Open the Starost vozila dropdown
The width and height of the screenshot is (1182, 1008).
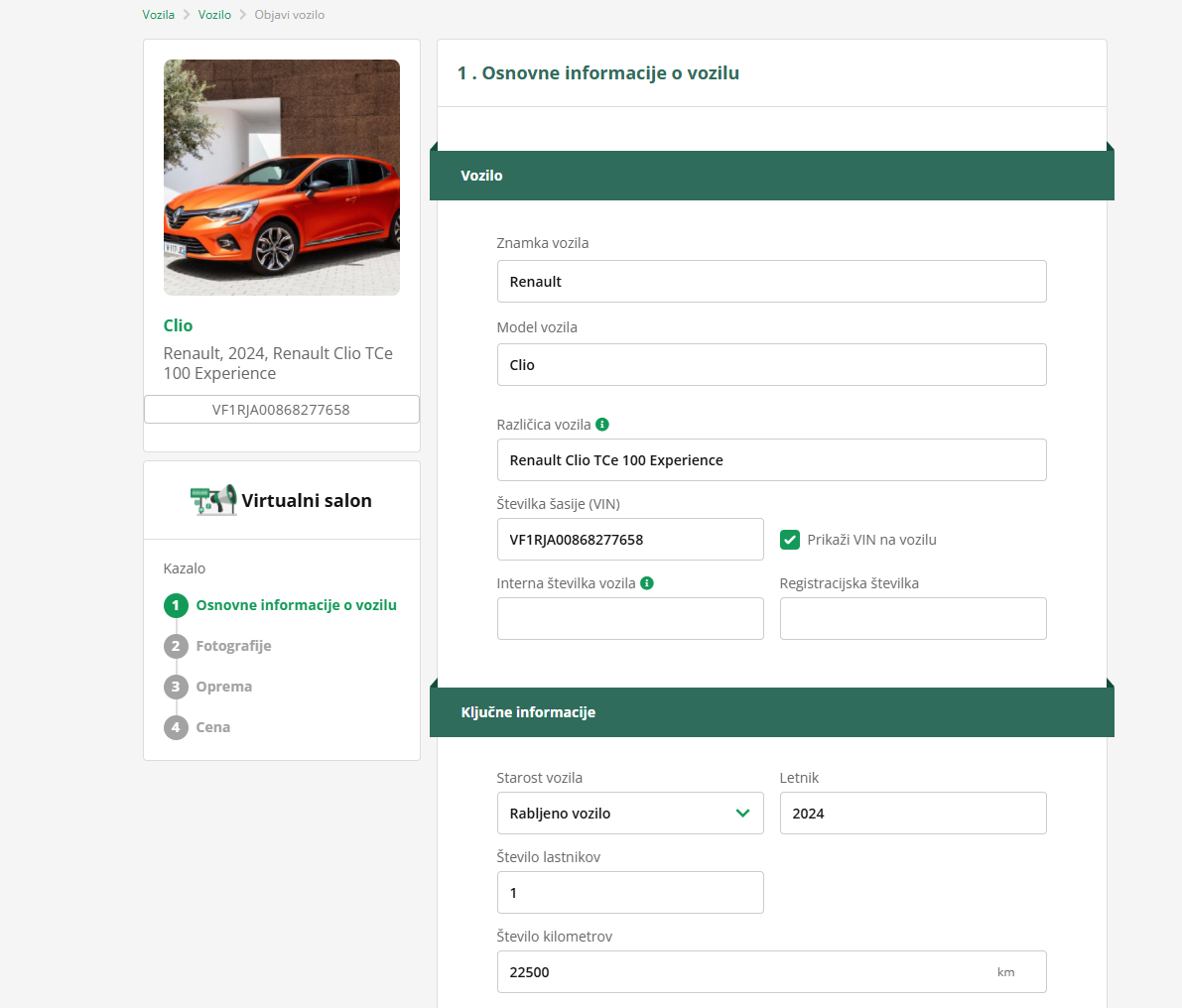tap(630, 813)
